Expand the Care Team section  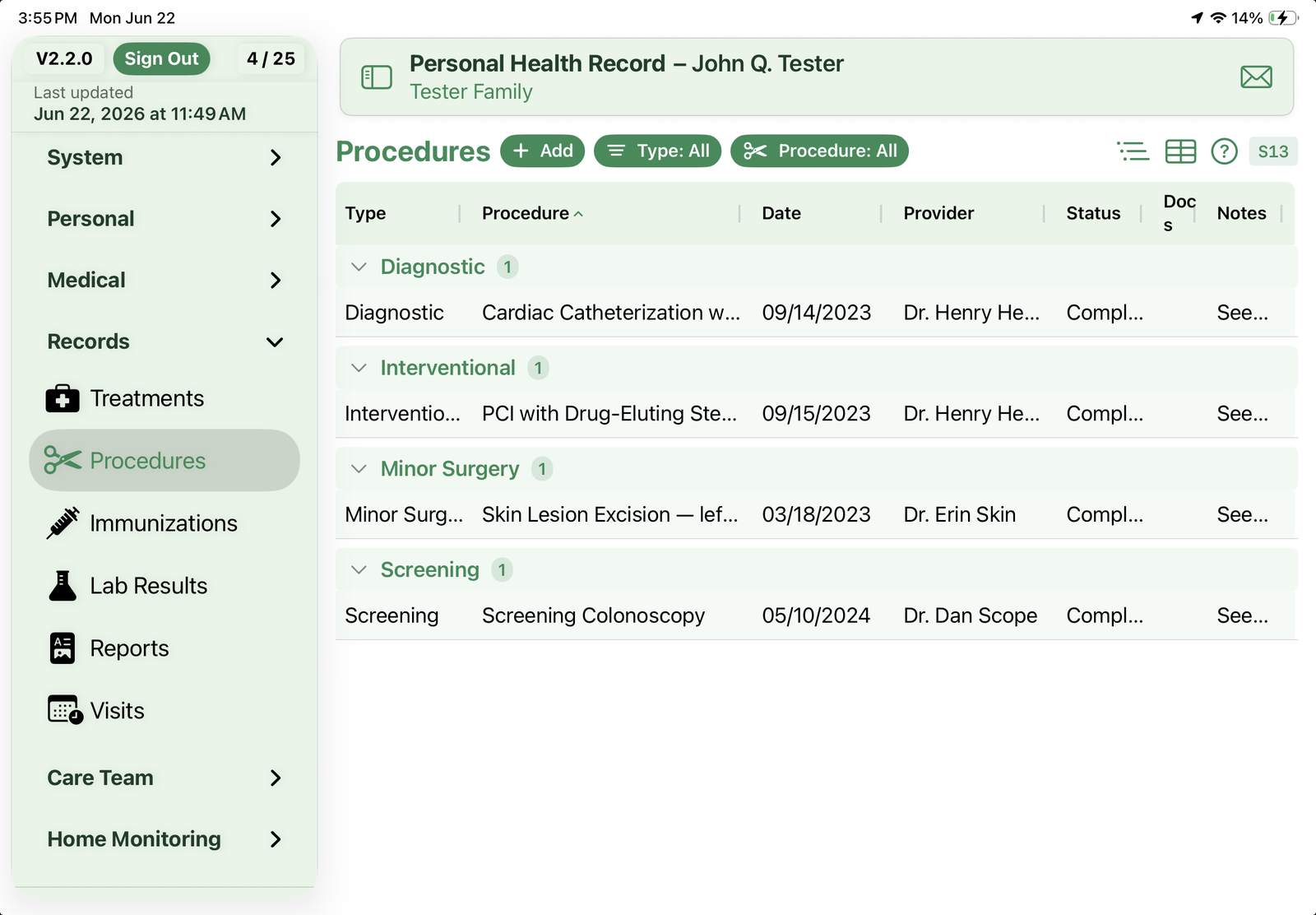click(164, 778)
